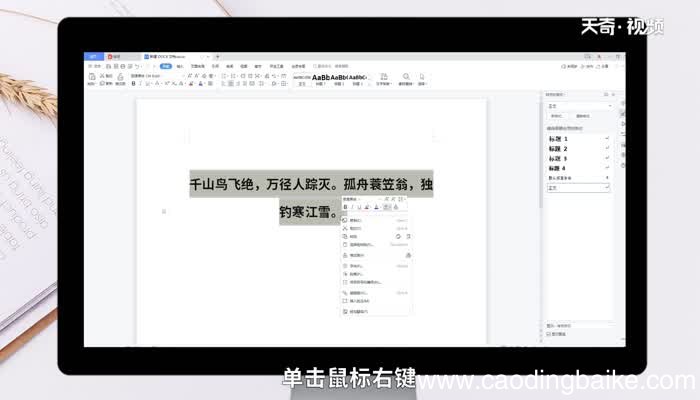Click the ribbon command search box
Viewport: 700px width, 400px height.
point(331,66)
